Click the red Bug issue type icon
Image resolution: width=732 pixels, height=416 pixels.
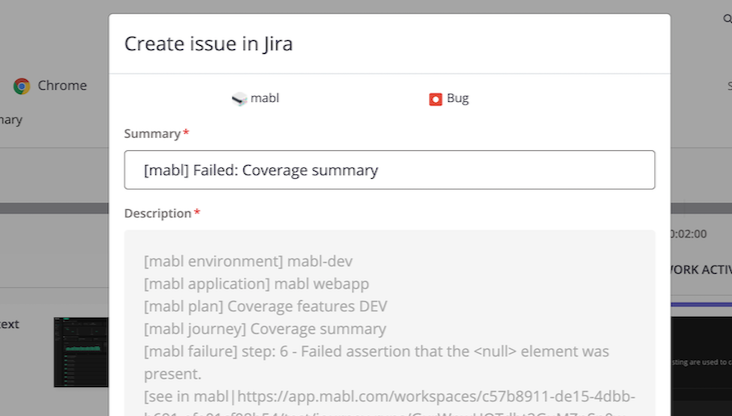435,99
